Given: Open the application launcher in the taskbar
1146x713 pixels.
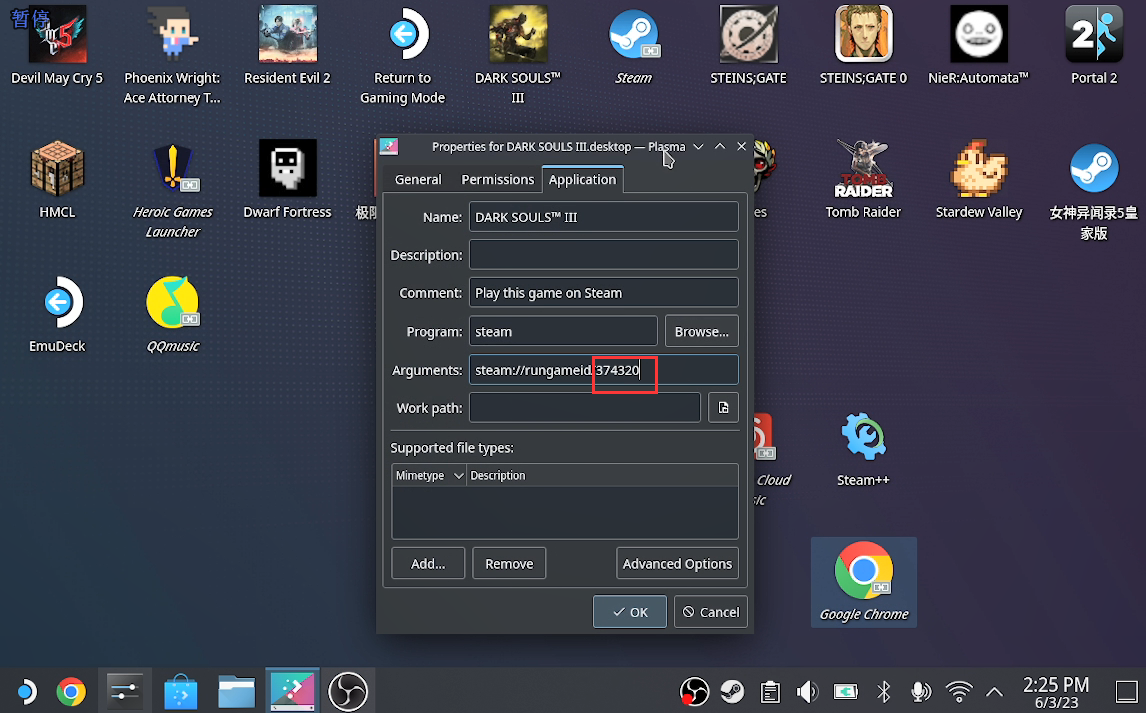Looking at the screenshot, I should (26, 691).
